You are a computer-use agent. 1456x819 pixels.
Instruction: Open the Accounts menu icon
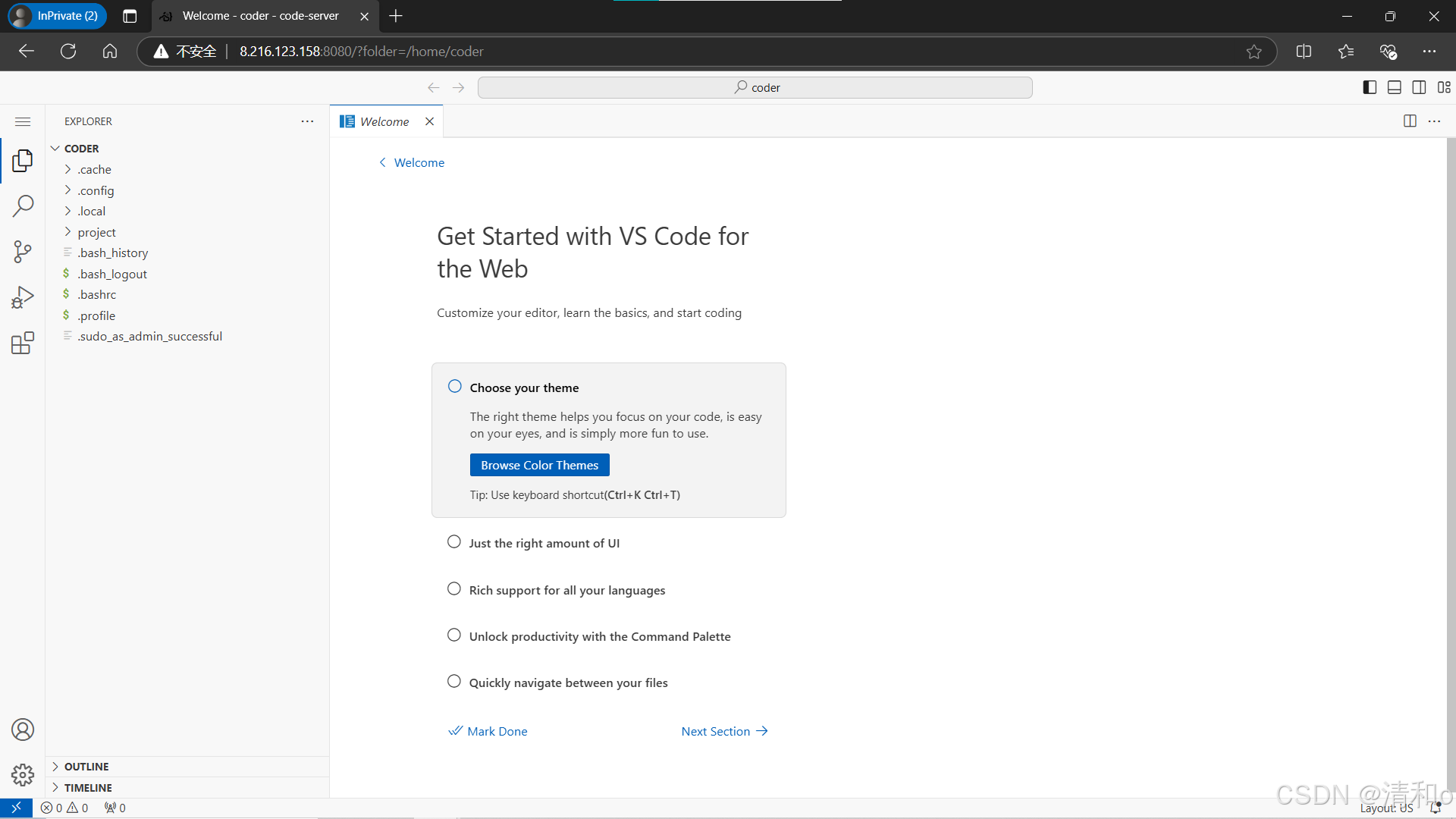point(23,730)
